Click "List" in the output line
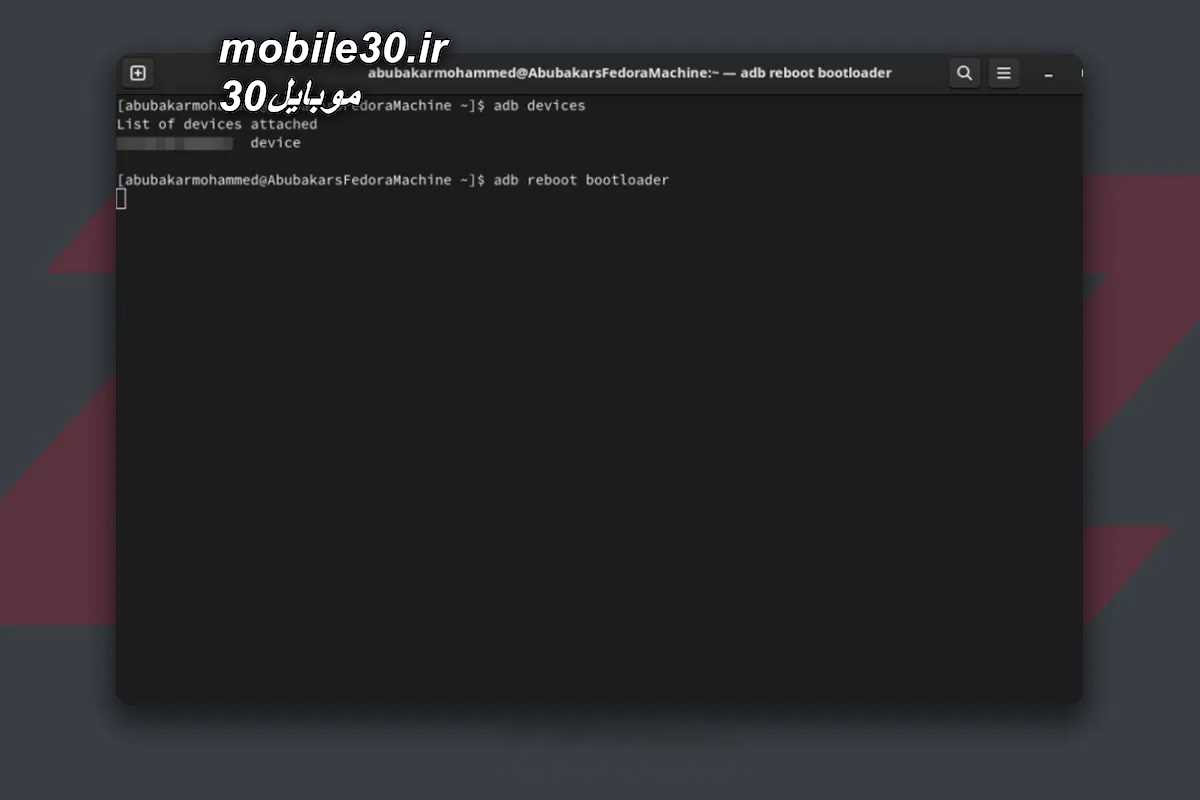Image resolution: width=1200 pixels, height=800 pixels. pyautogui.click(x=133, y=124)
